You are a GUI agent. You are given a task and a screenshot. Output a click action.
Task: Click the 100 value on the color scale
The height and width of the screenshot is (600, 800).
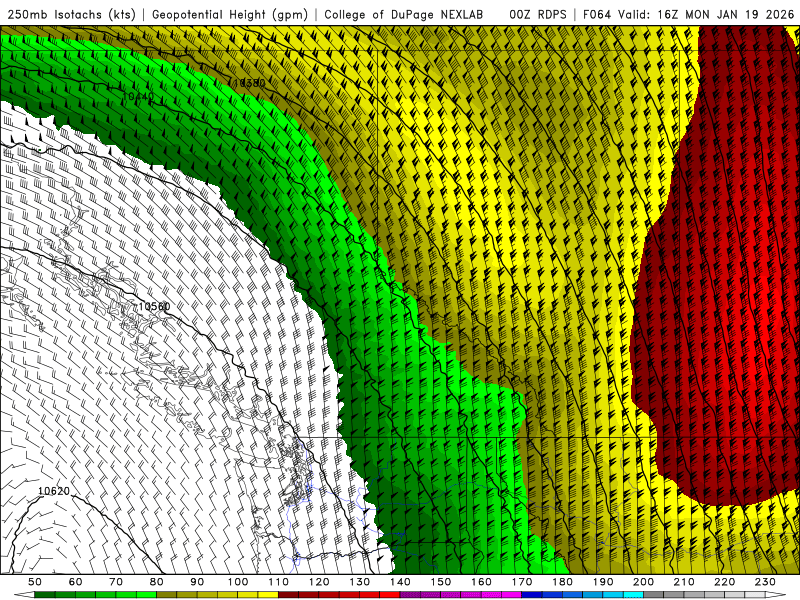238,582
